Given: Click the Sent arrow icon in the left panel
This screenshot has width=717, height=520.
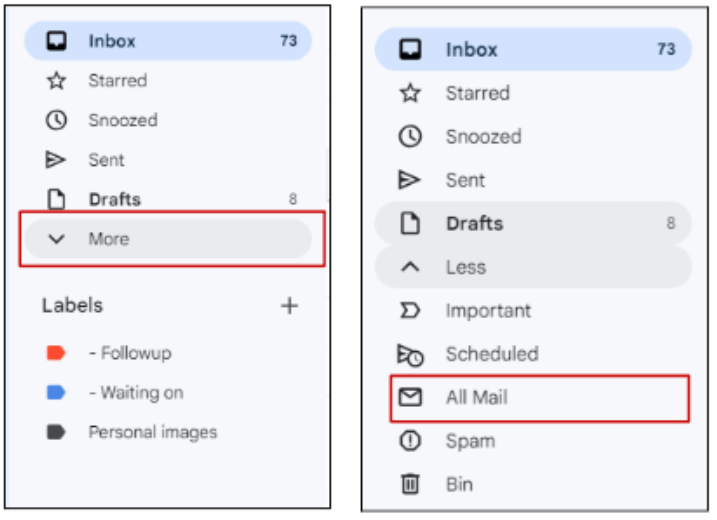Looking at the screenshot, I should (x=56, y=160).
